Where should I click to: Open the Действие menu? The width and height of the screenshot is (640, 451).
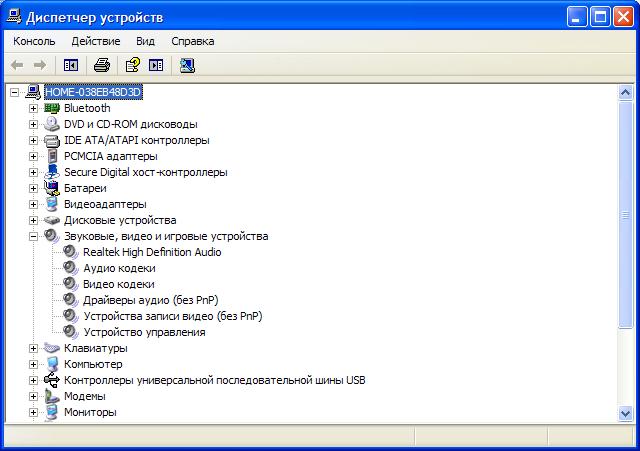[x=96, y=41]
